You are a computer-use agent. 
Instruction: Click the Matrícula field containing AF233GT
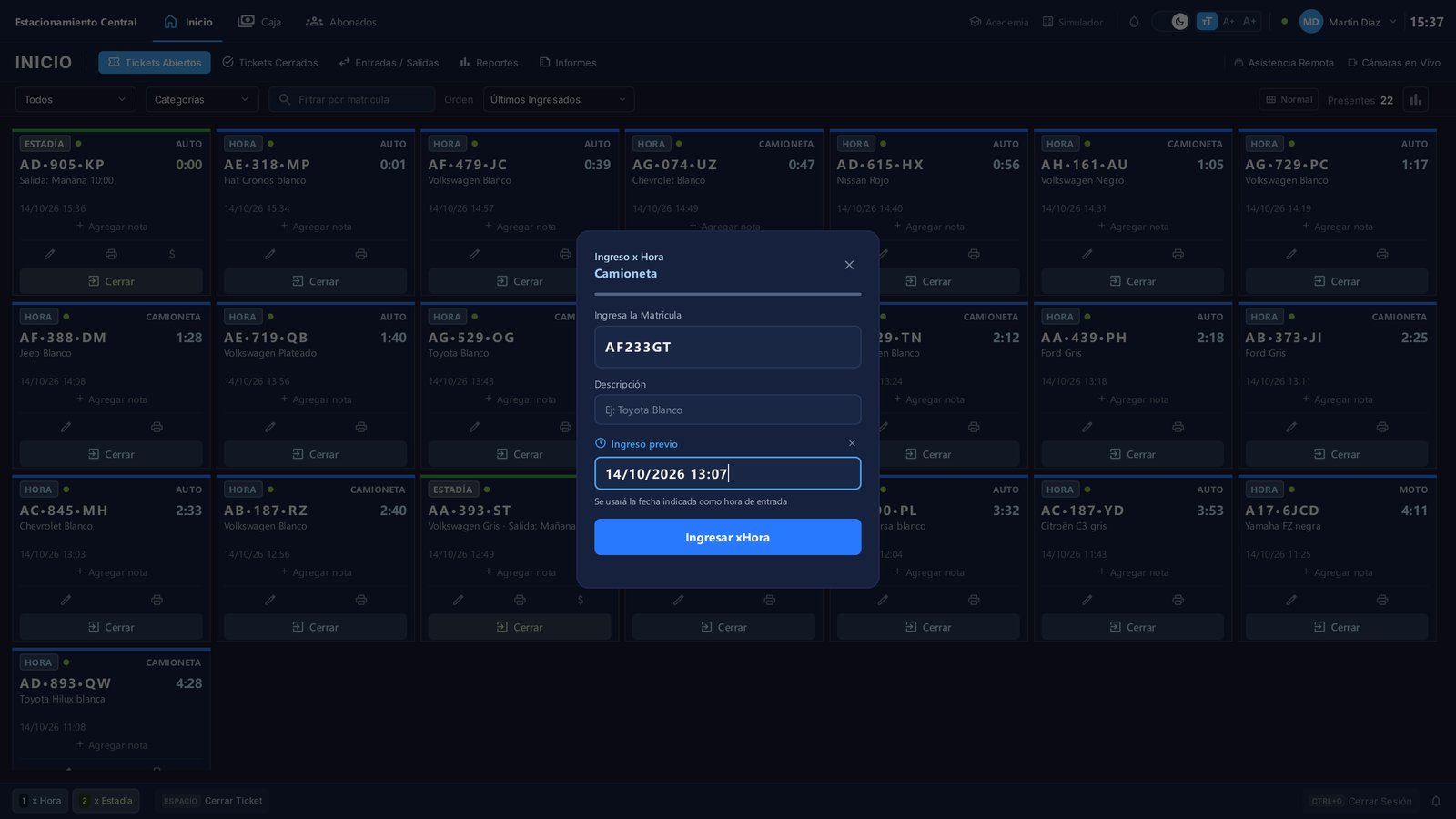click(727, 347)
